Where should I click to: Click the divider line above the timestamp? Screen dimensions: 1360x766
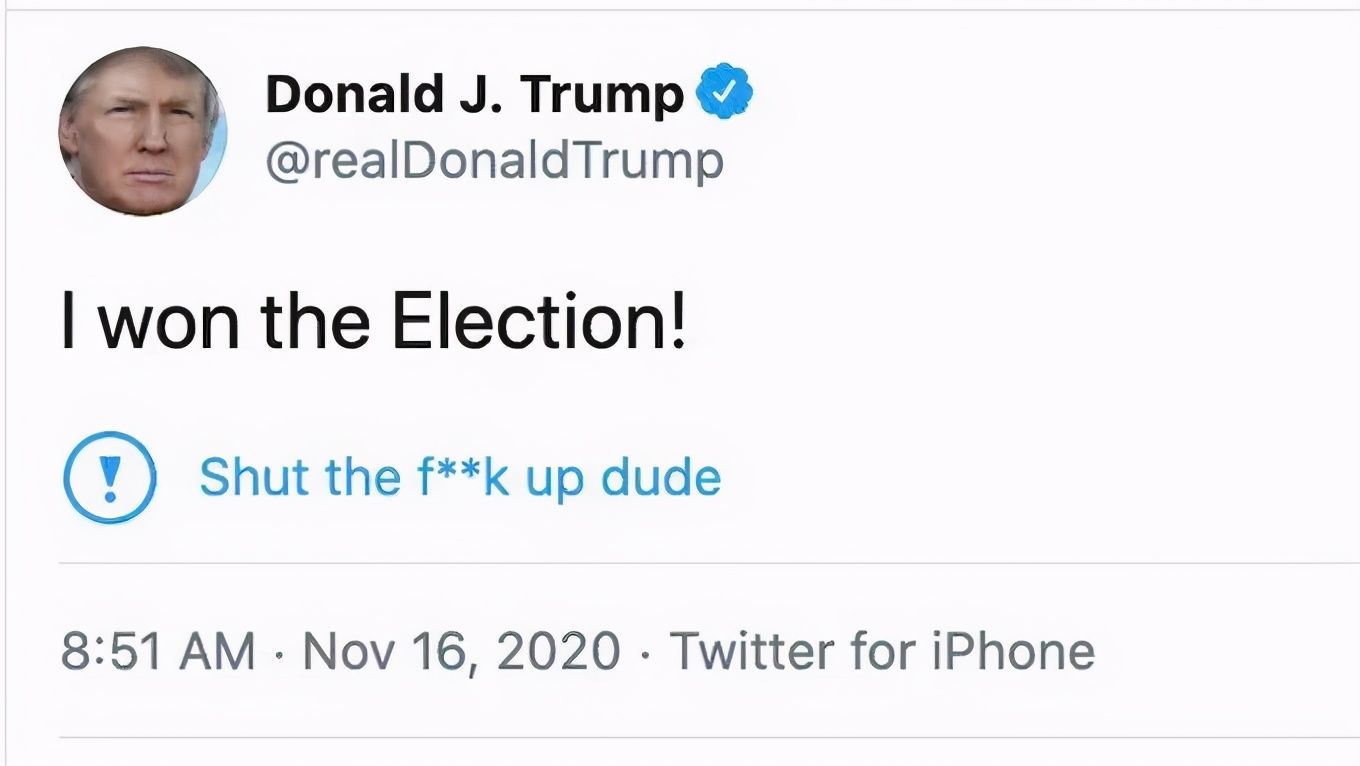click(x=700, y=563)
